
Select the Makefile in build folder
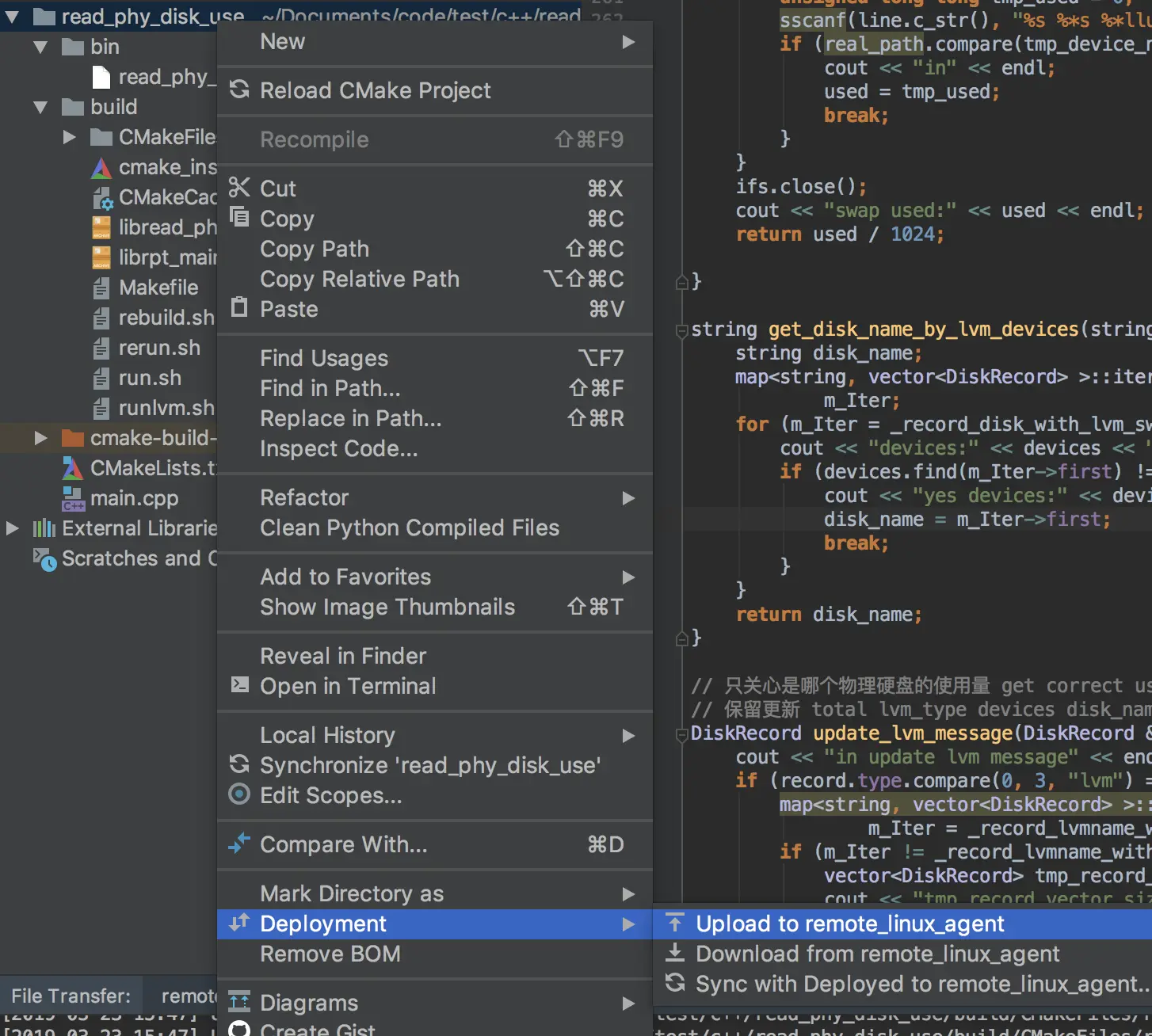(158, 288)
